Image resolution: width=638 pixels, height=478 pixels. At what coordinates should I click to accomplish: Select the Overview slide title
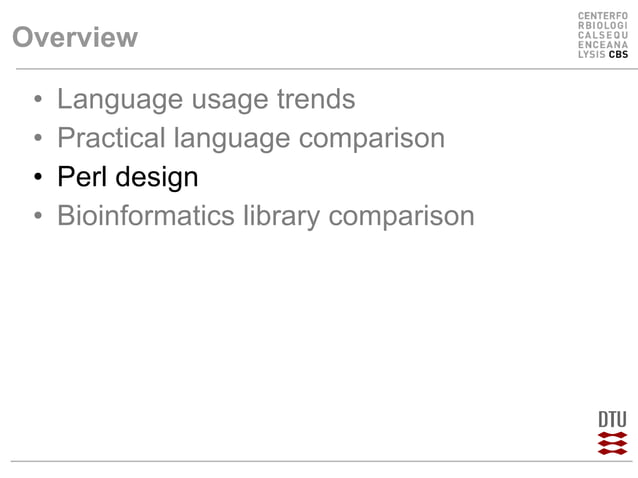[75, 37]
